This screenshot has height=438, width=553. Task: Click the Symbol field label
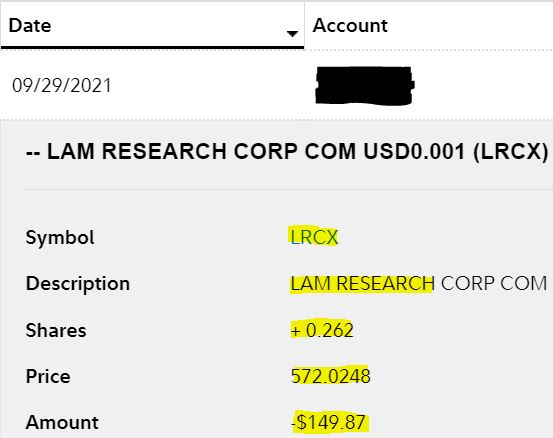(60, 238)
